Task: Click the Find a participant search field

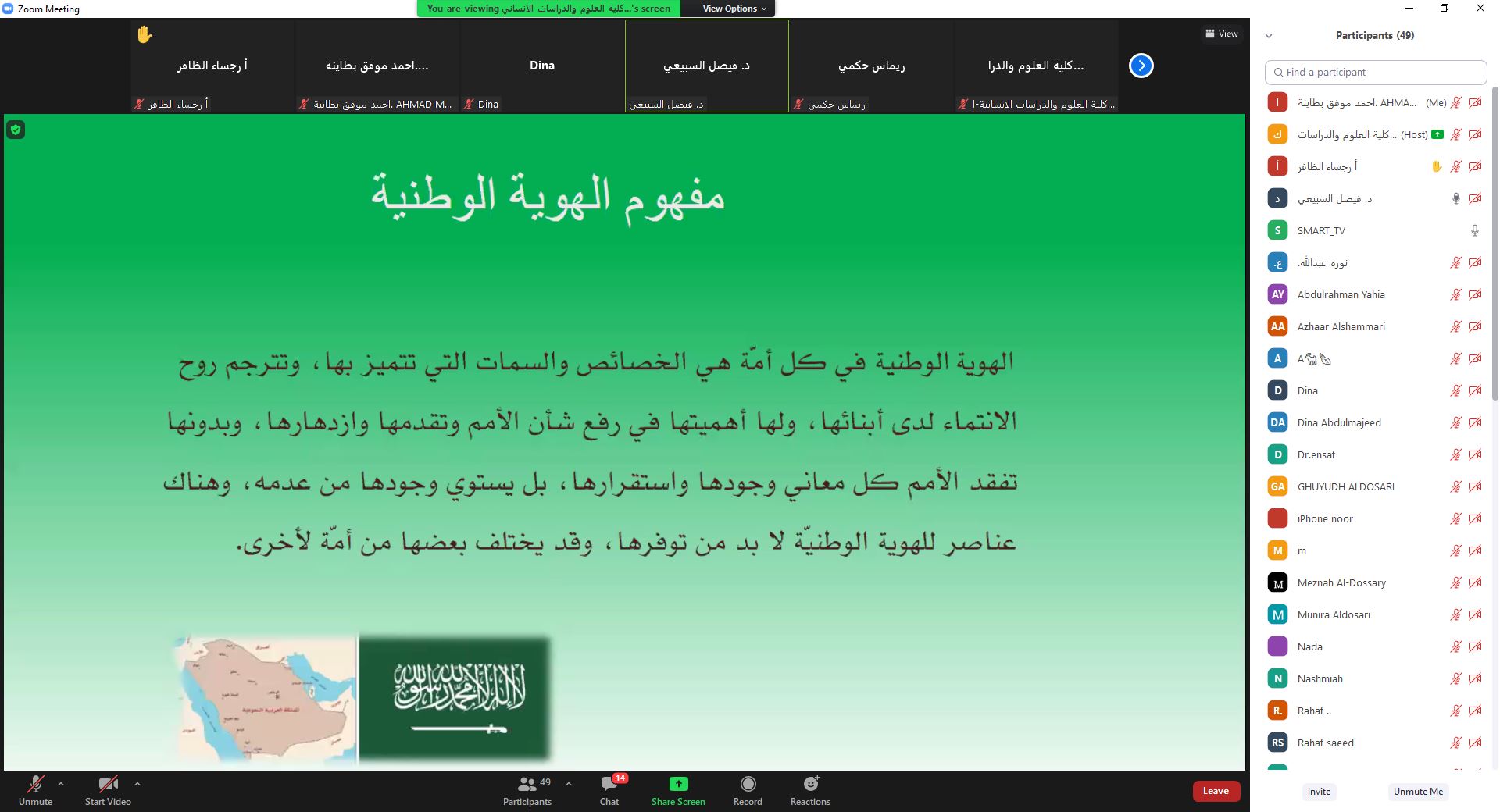Action: 1375,72
